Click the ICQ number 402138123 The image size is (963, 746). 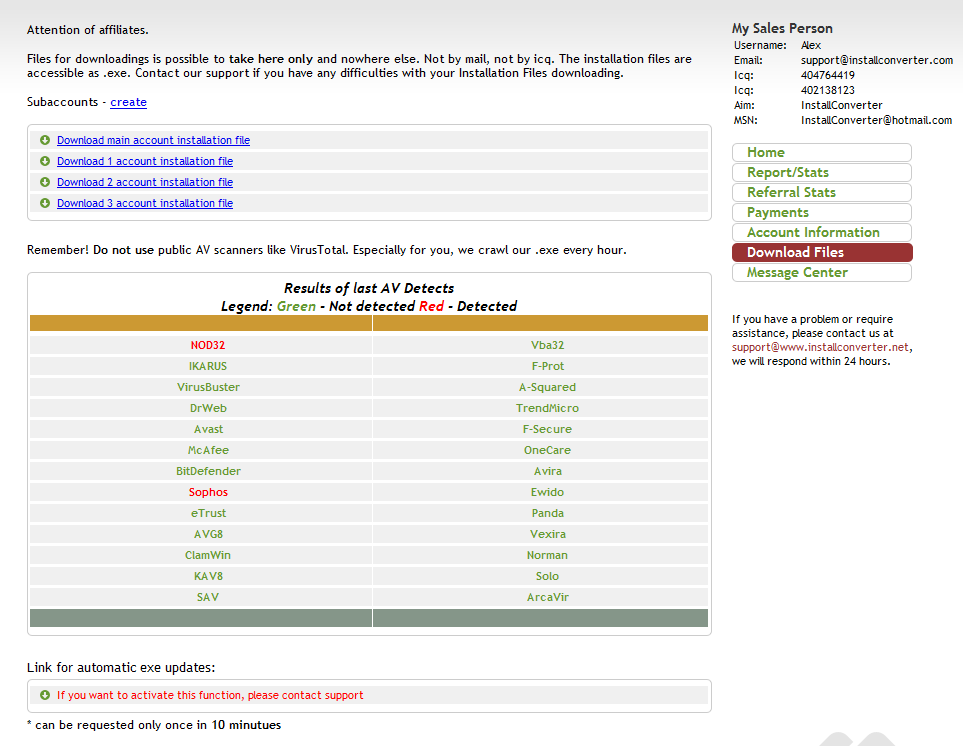tap(828, 90)
